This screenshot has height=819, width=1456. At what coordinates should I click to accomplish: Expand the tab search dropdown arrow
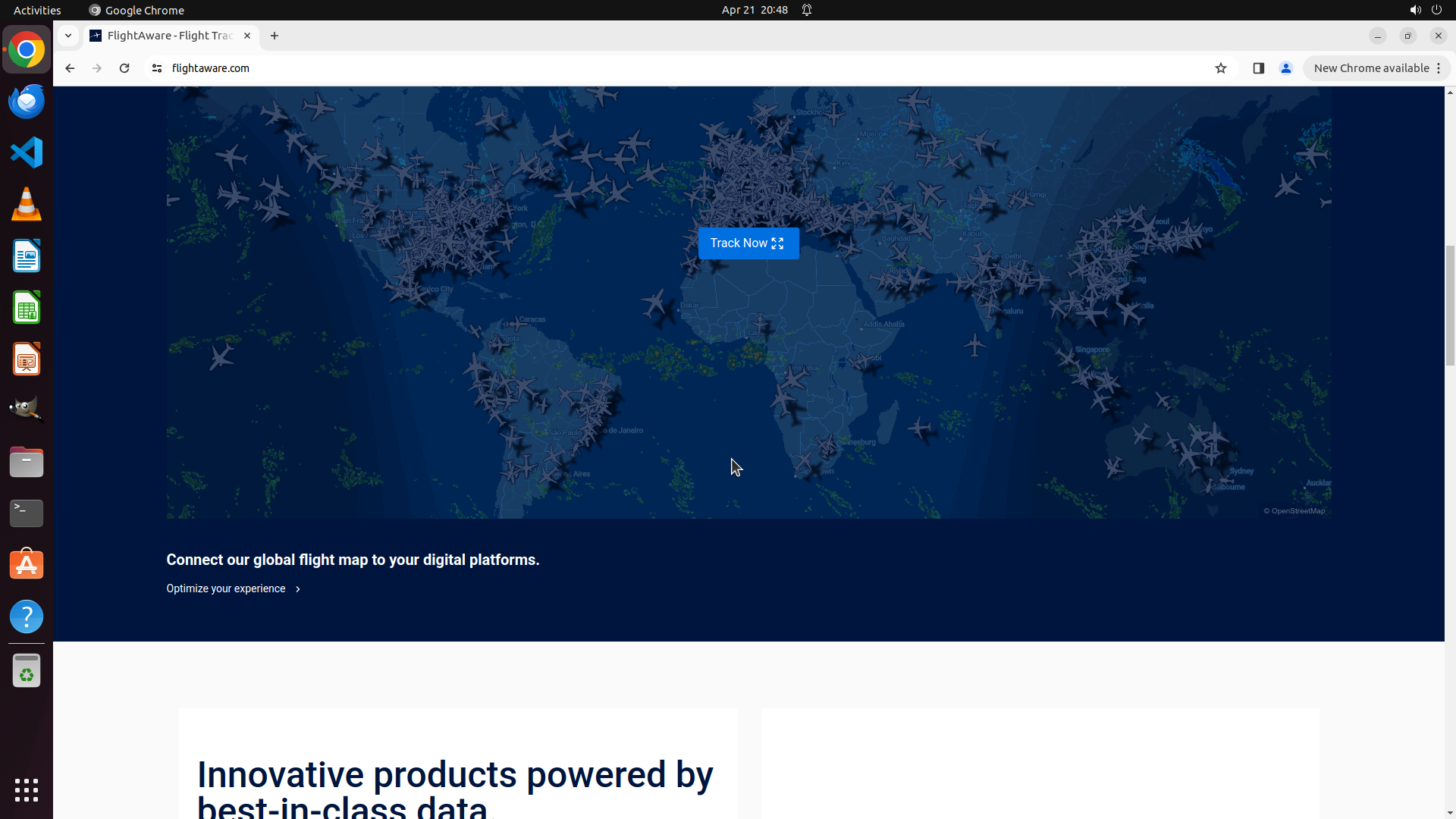point(68,36)
